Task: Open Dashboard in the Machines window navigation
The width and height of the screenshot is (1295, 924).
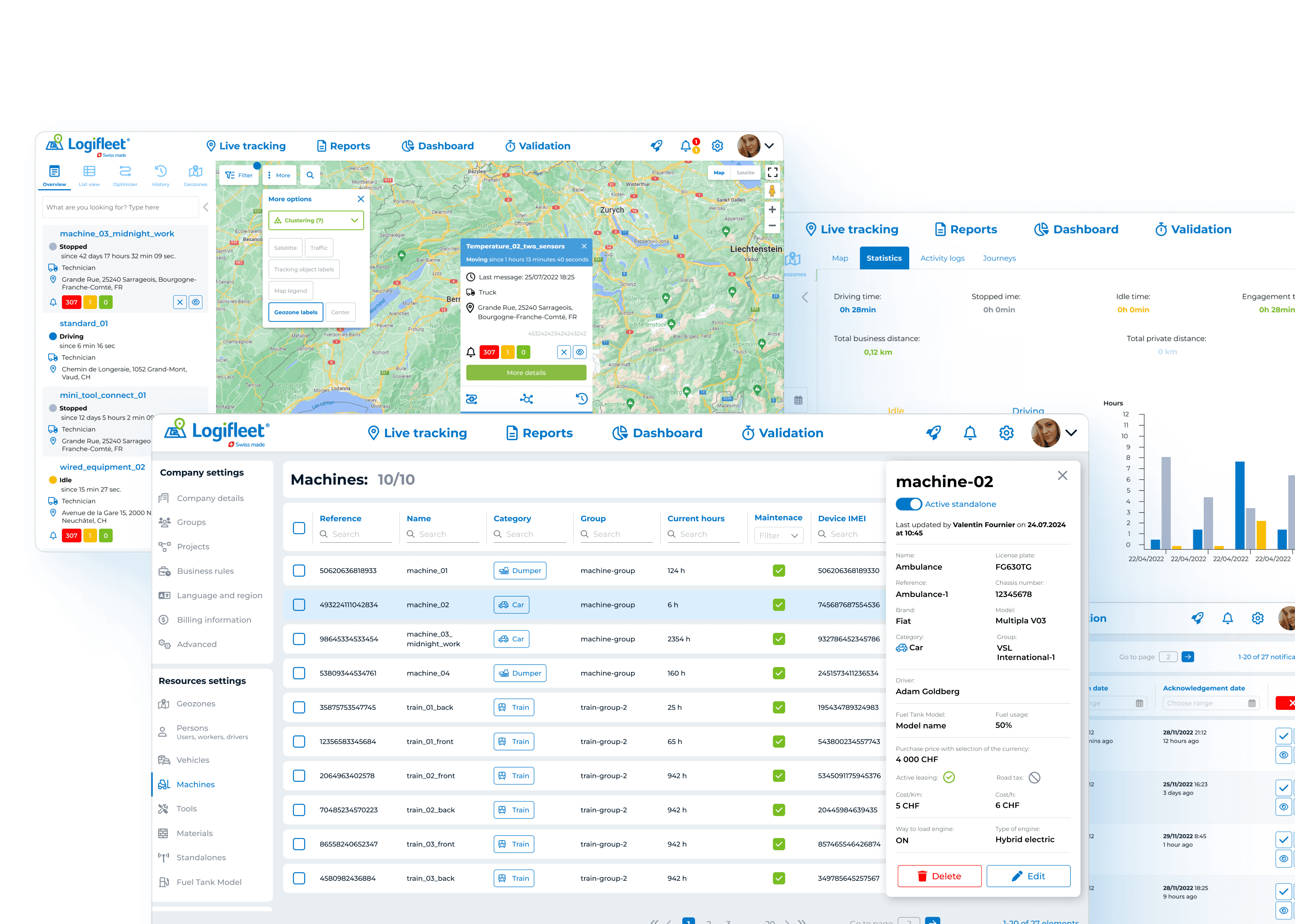Action: pos(657,433)
